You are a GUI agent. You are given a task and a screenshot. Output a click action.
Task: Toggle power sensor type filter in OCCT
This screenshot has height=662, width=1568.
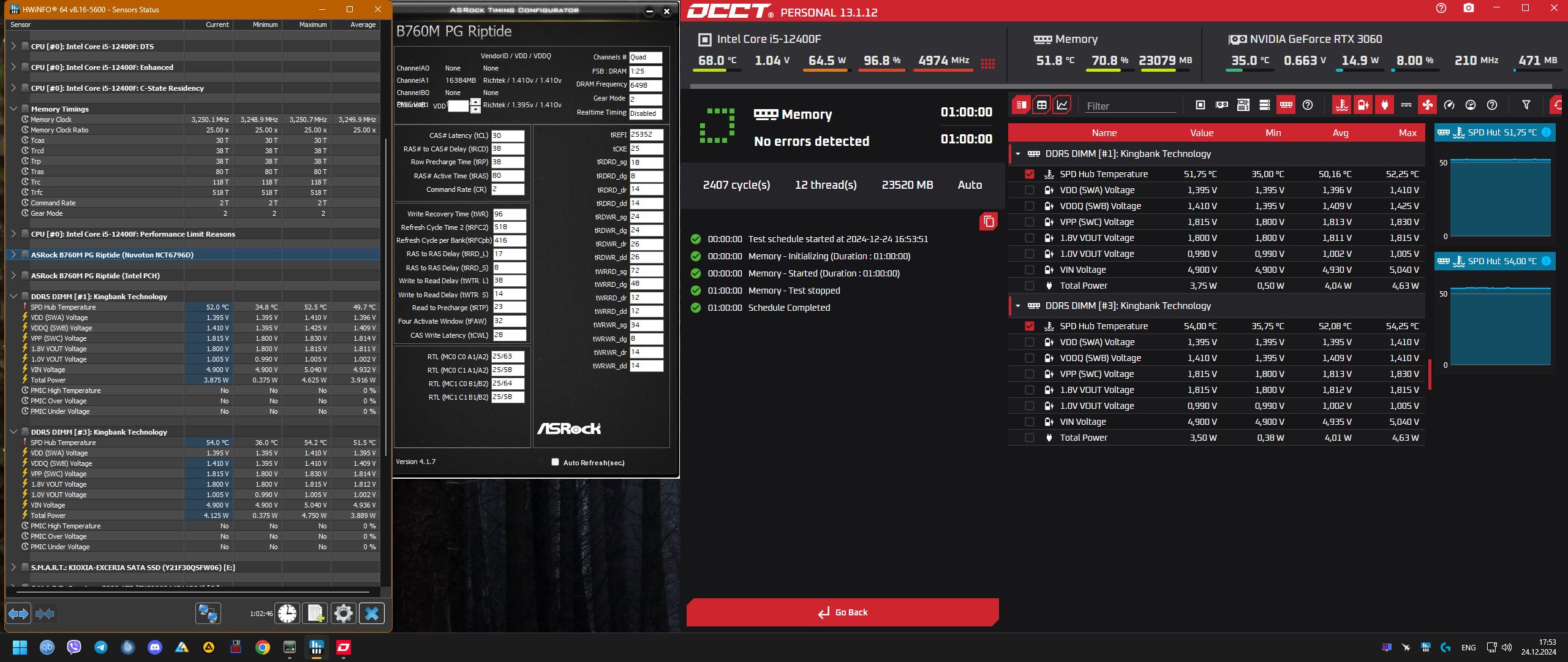point(1385,105)
